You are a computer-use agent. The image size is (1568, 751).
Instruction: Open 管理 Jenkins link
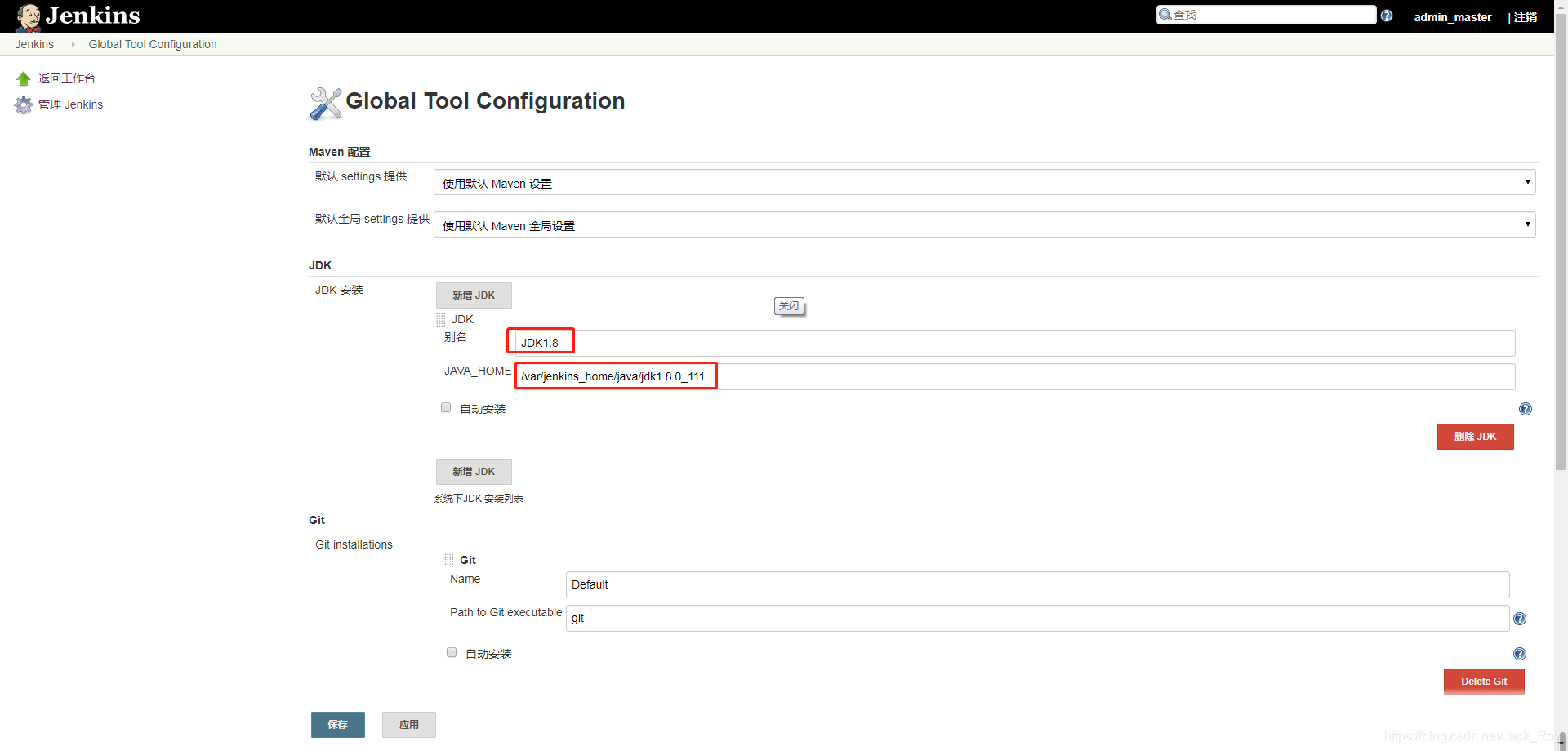click(70, 104)
